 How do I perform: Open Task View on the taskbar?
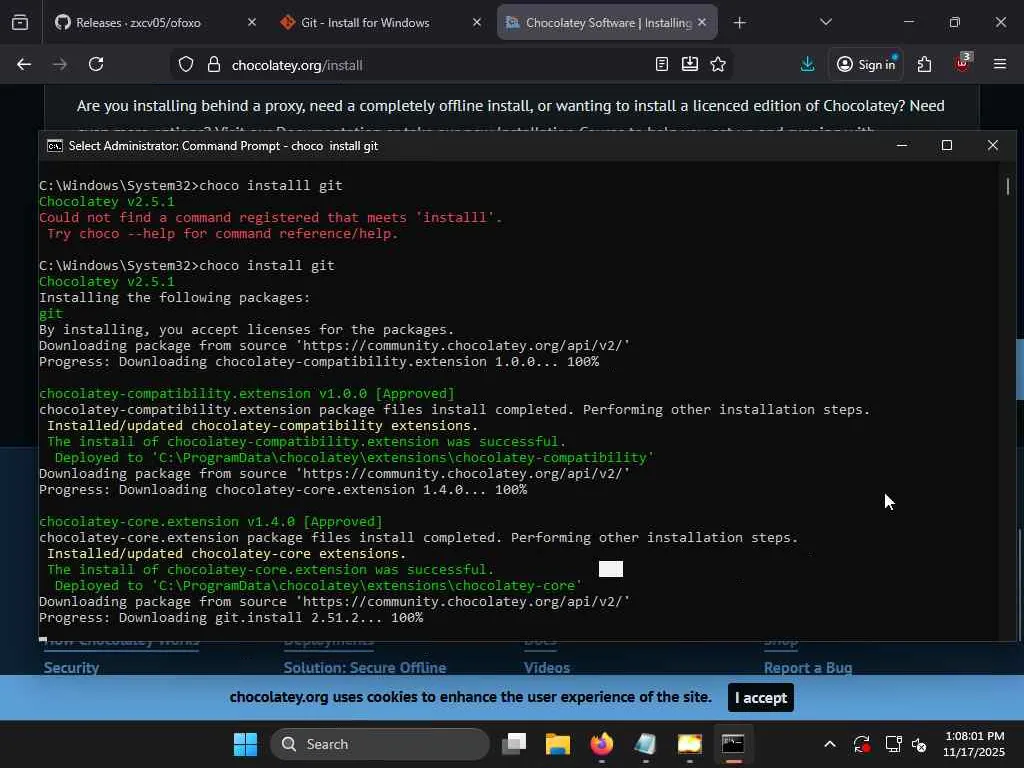[514, 744]
